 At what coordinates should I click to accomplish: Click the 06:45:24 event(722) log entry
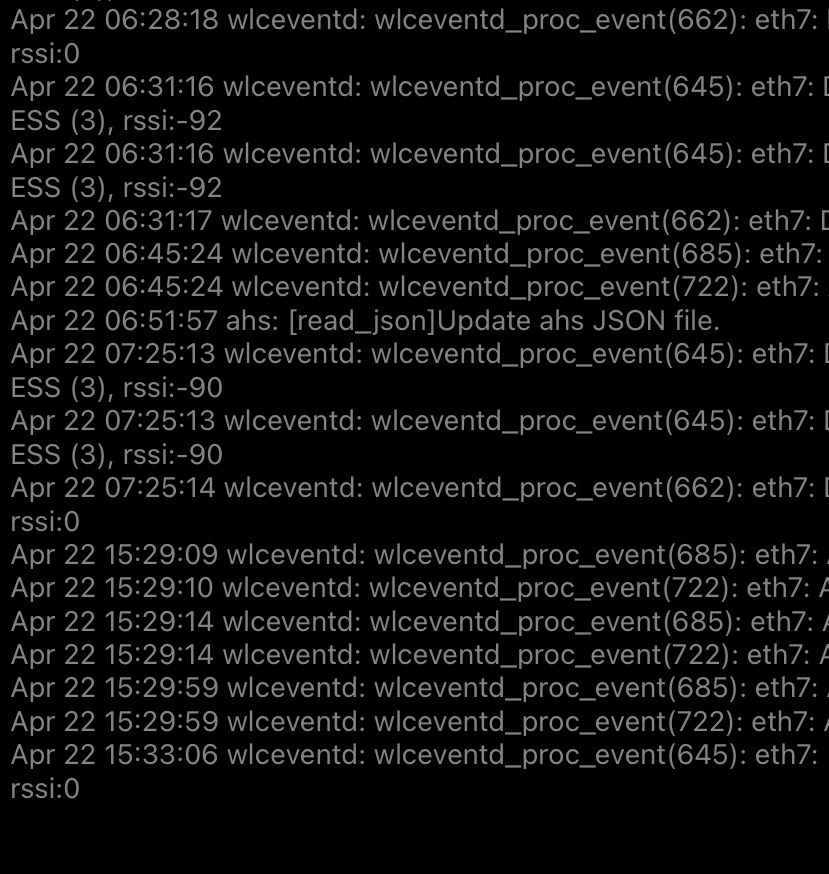tap(417, 288)
